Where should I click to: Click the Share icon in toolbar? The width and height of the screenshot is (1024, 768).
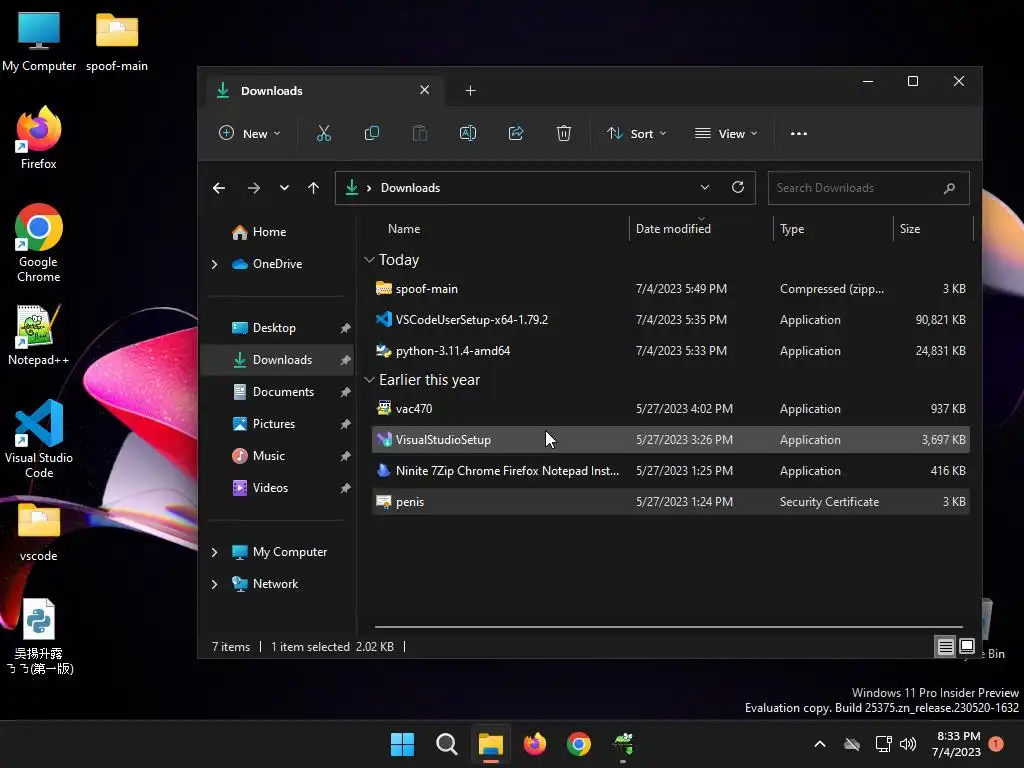pyautogui.click(x=516, y=133)
